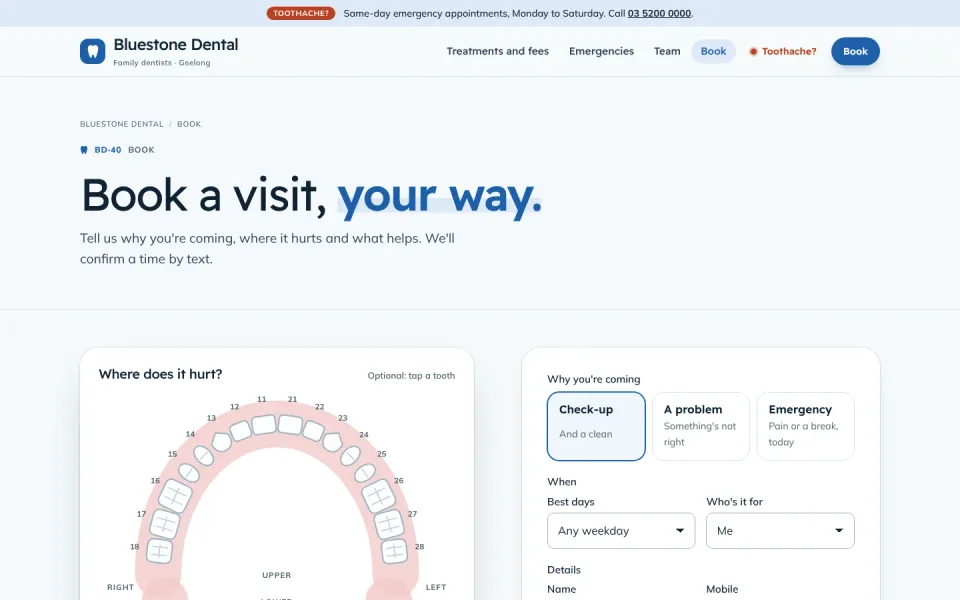Choose wisdom tooth 28

click(x=394, y=550)
